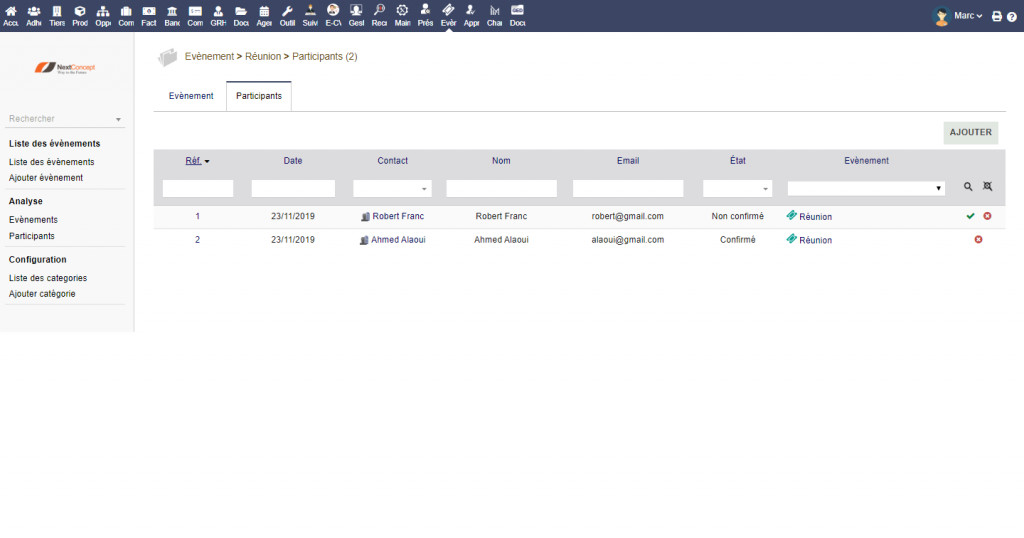Remove Robert Franc using the red X
The width and height of the screenshot is (1024, 538).
click(987, 216)
